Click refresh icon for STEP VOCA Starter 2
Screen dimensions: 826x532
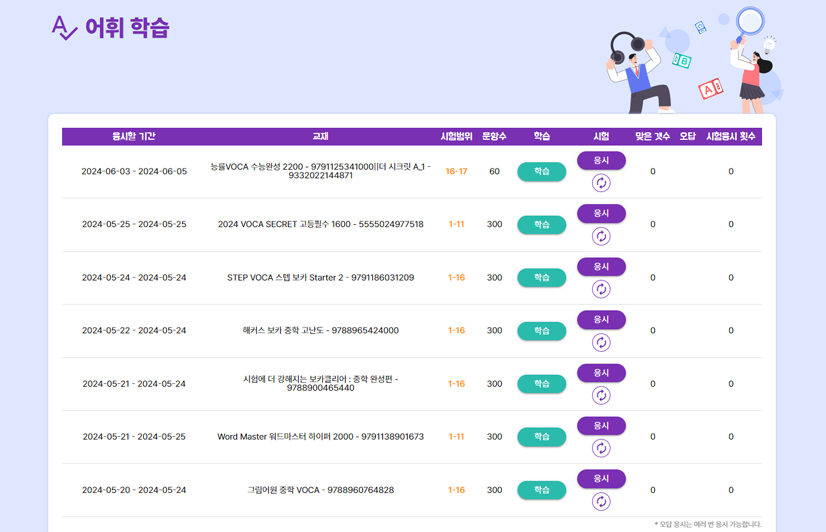601,289
